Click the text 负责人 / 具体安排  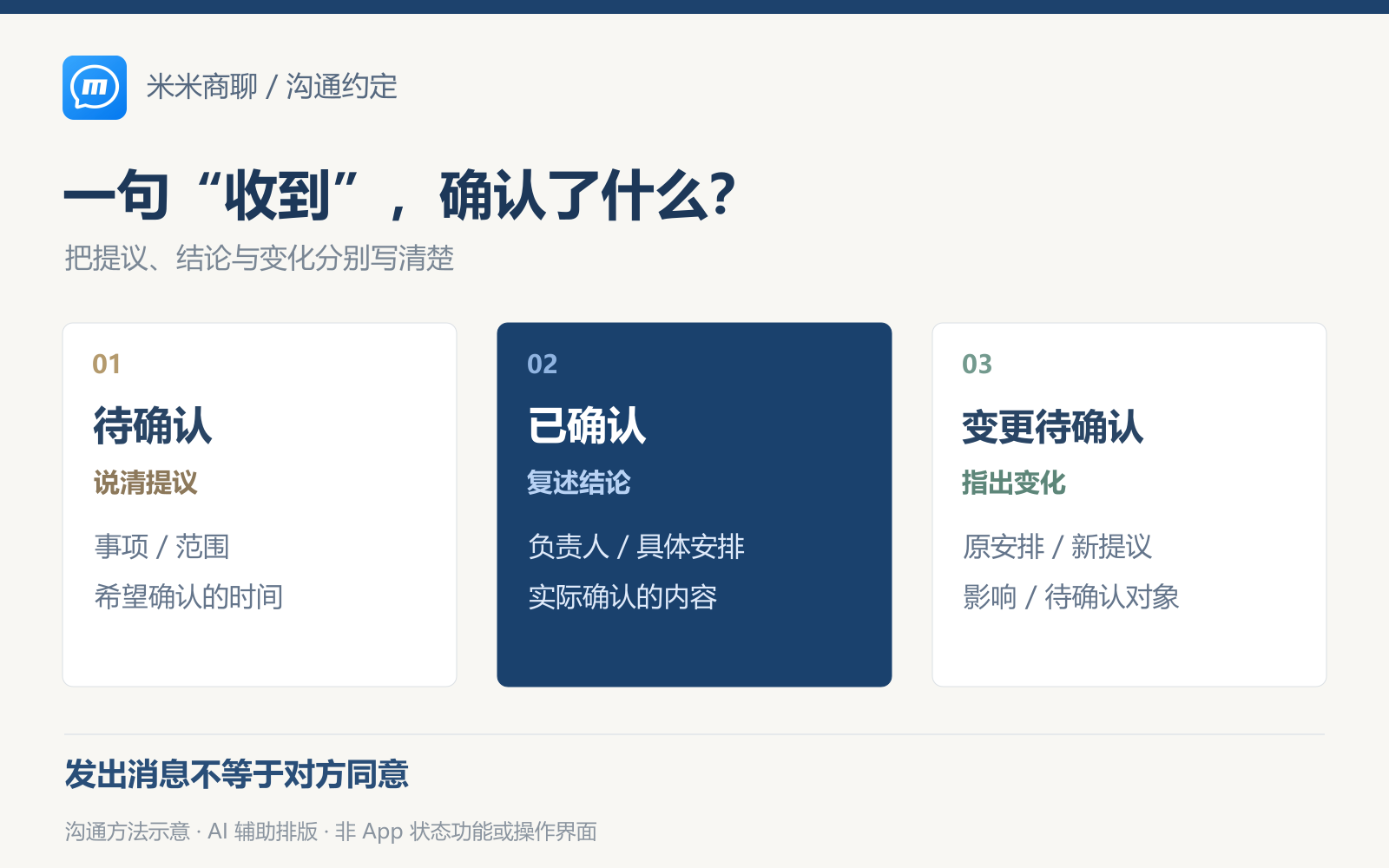(636, 547)
